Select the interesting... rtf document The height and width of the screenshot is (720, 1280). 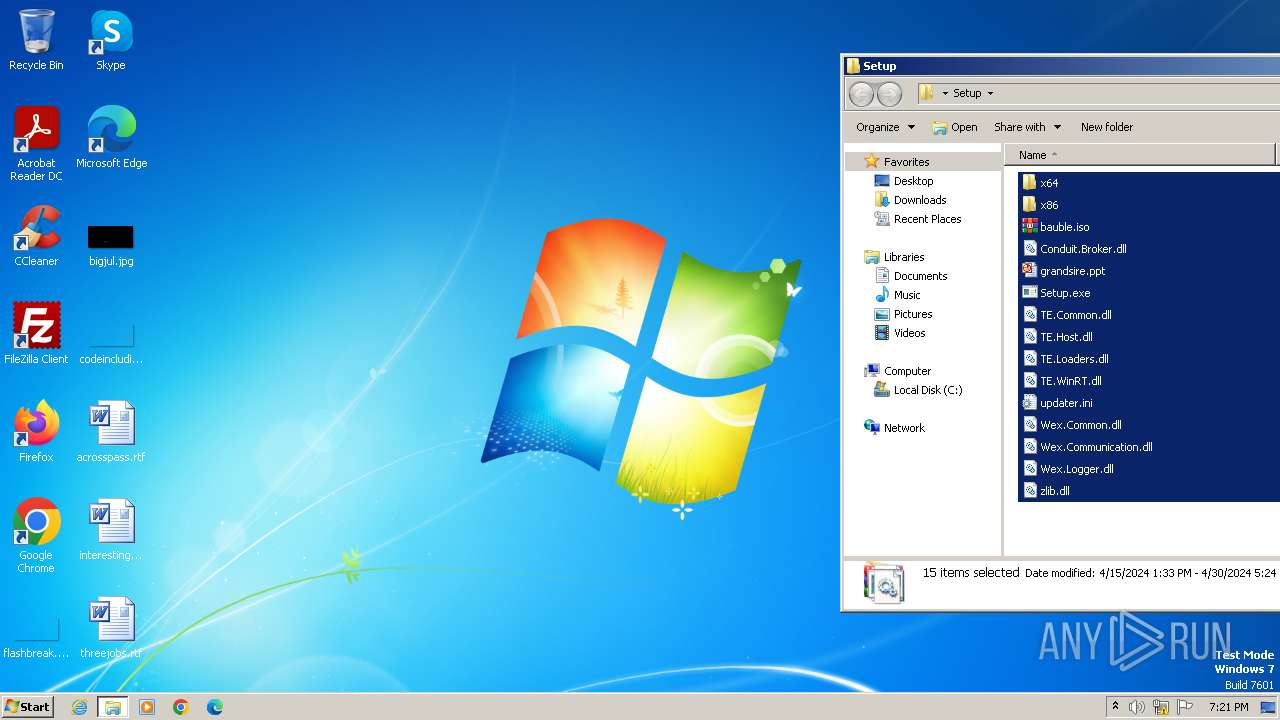111,529
